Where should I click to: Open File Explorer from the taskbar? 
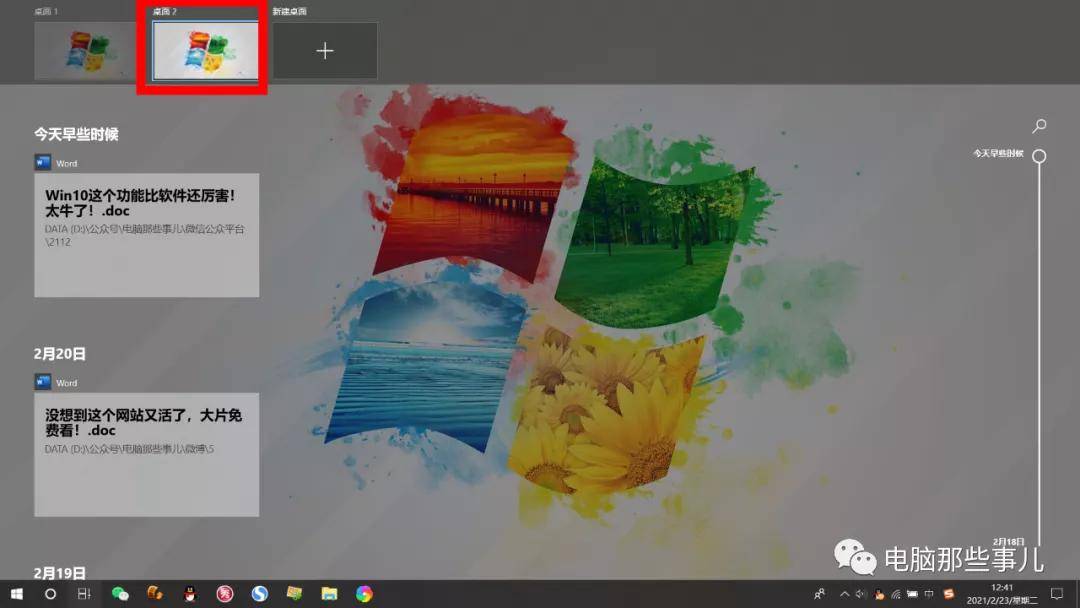[x=329, y=594]
